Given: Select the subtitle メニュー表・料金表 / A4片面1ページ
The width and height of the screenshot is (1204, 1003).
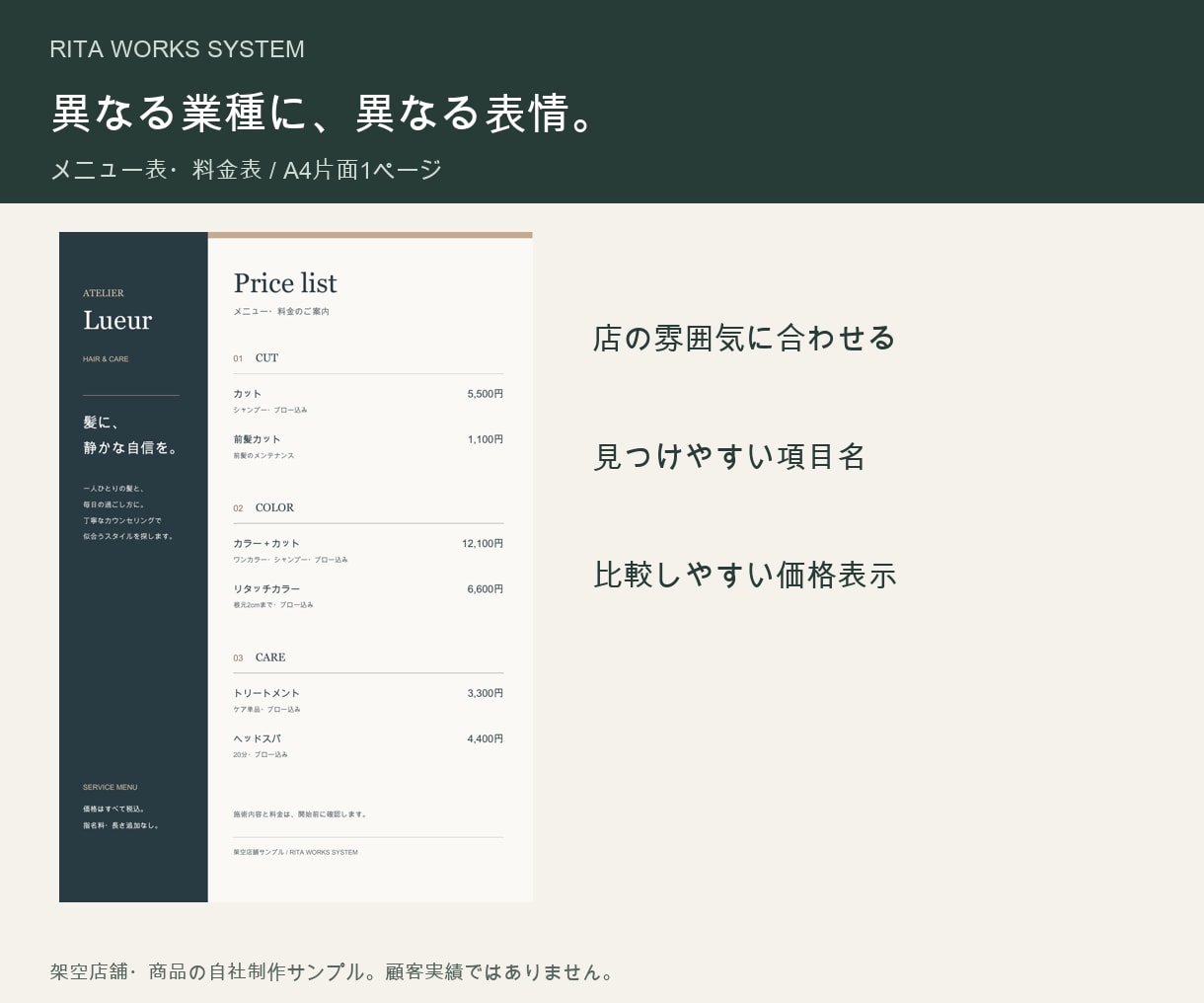Looking at the screenshot, I should 246,170.
